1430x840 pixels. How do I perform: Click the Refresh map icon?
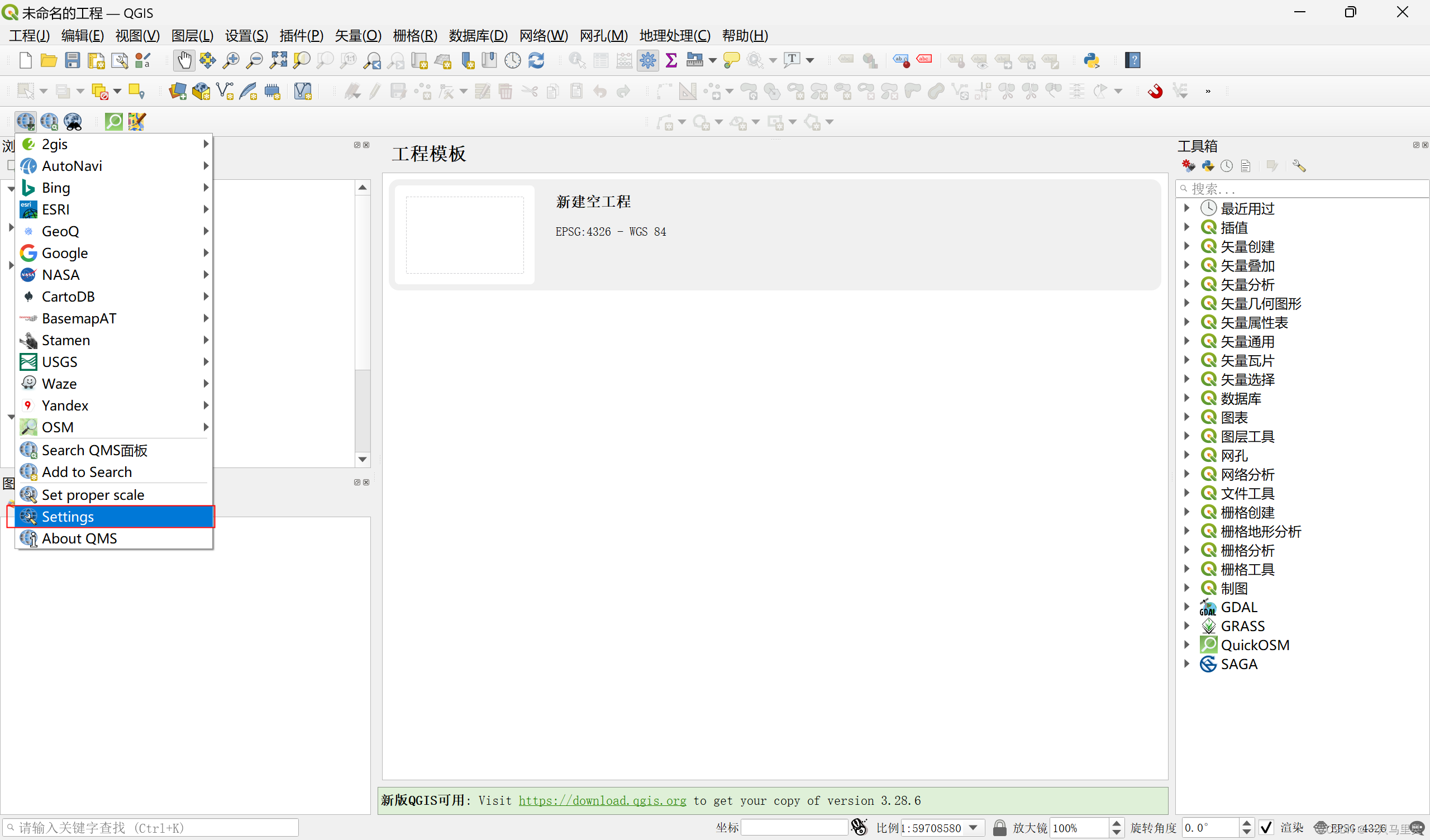[536, 60]
